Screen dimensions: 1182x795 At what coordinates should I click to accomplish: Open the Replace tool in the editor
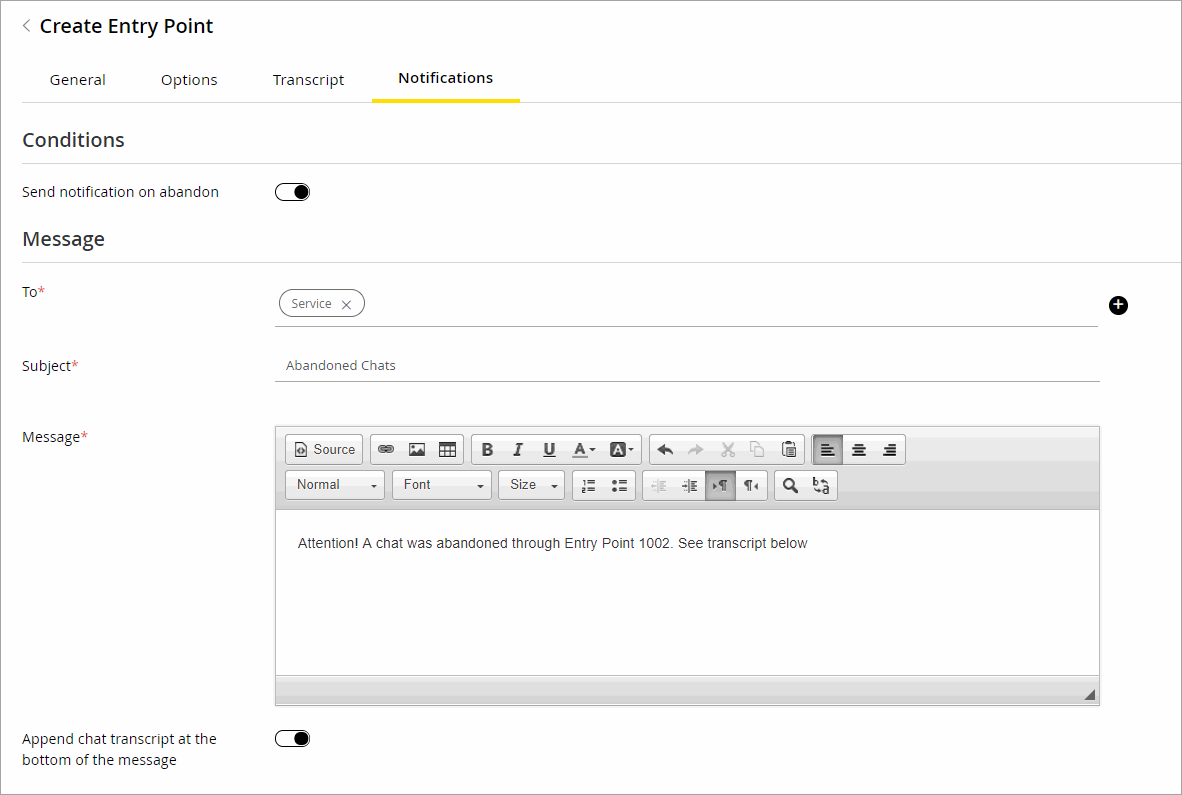(821, 486)
